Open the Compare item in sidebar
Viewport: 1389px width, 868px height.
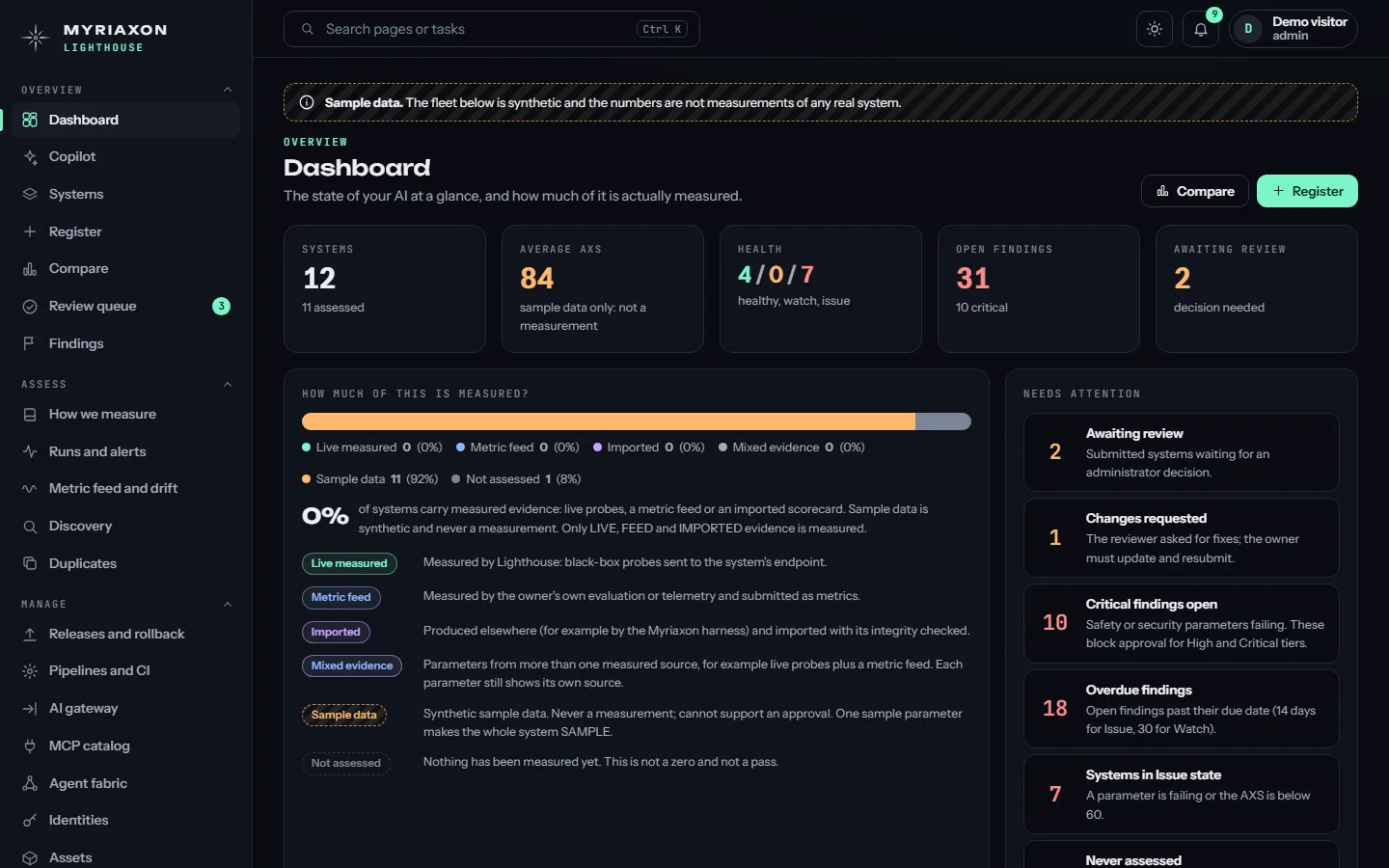pyautogui.click(x=126, y=269)
